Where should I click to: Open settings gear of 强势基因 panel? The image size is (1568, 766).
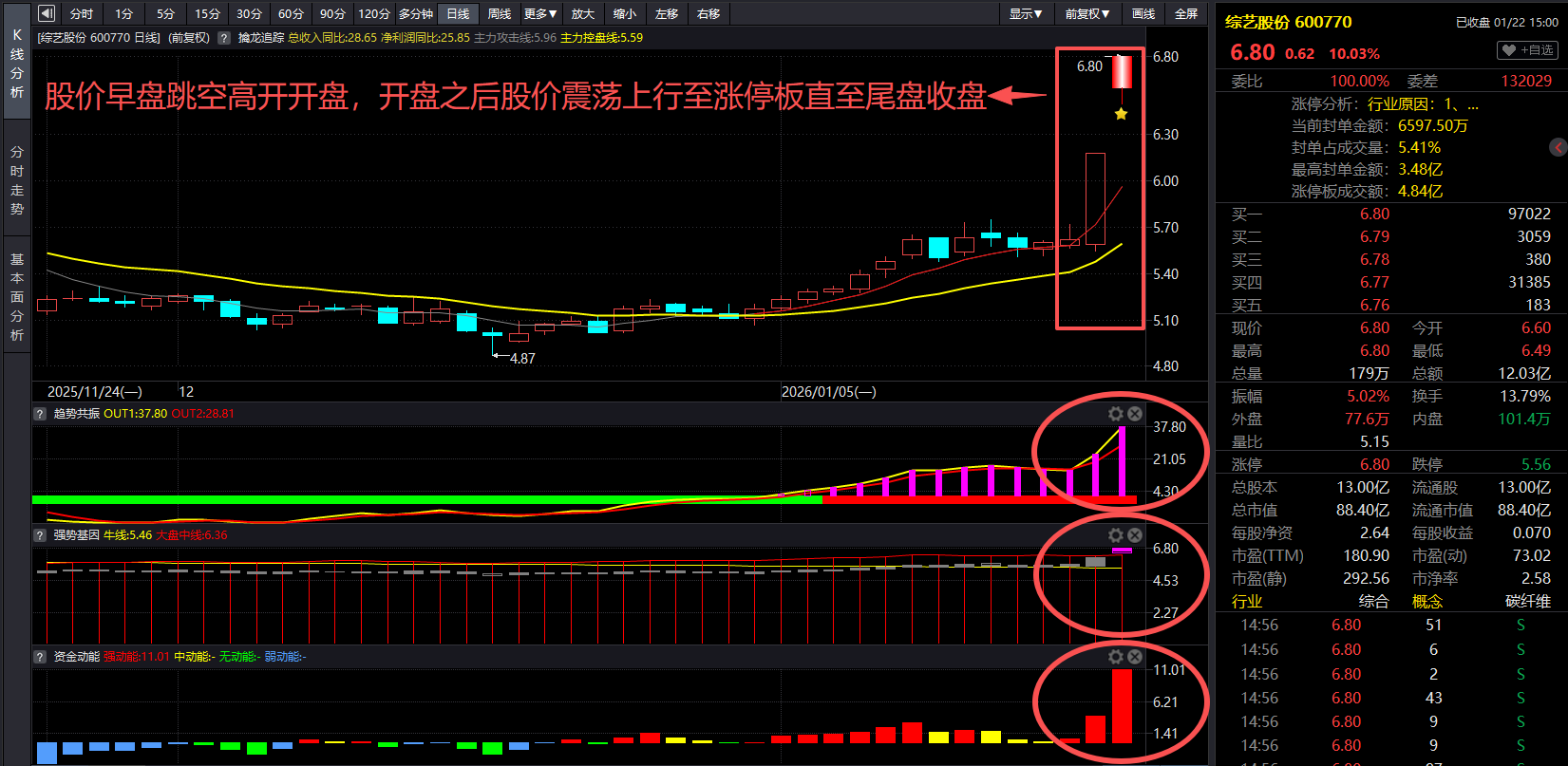click(x=1116, y=535)
